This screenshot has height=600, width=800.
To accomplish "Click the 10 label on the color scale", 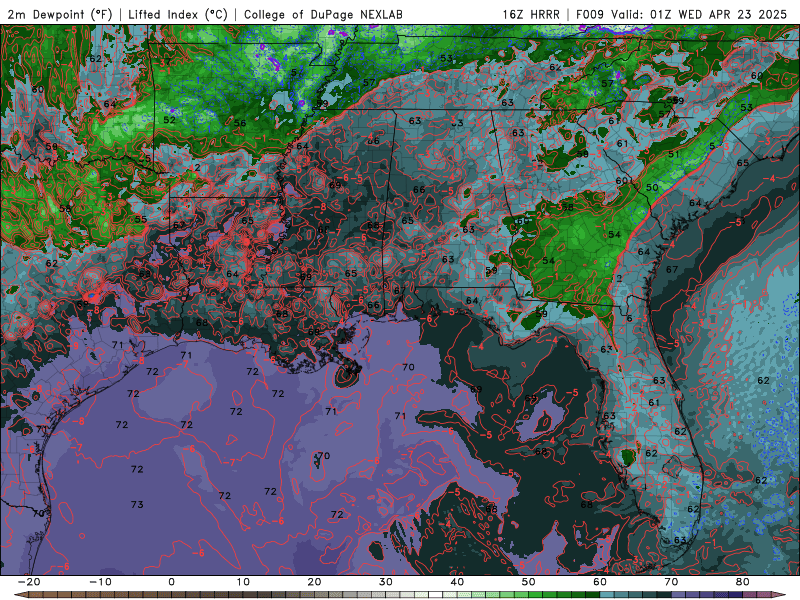I will click(243, 582).
